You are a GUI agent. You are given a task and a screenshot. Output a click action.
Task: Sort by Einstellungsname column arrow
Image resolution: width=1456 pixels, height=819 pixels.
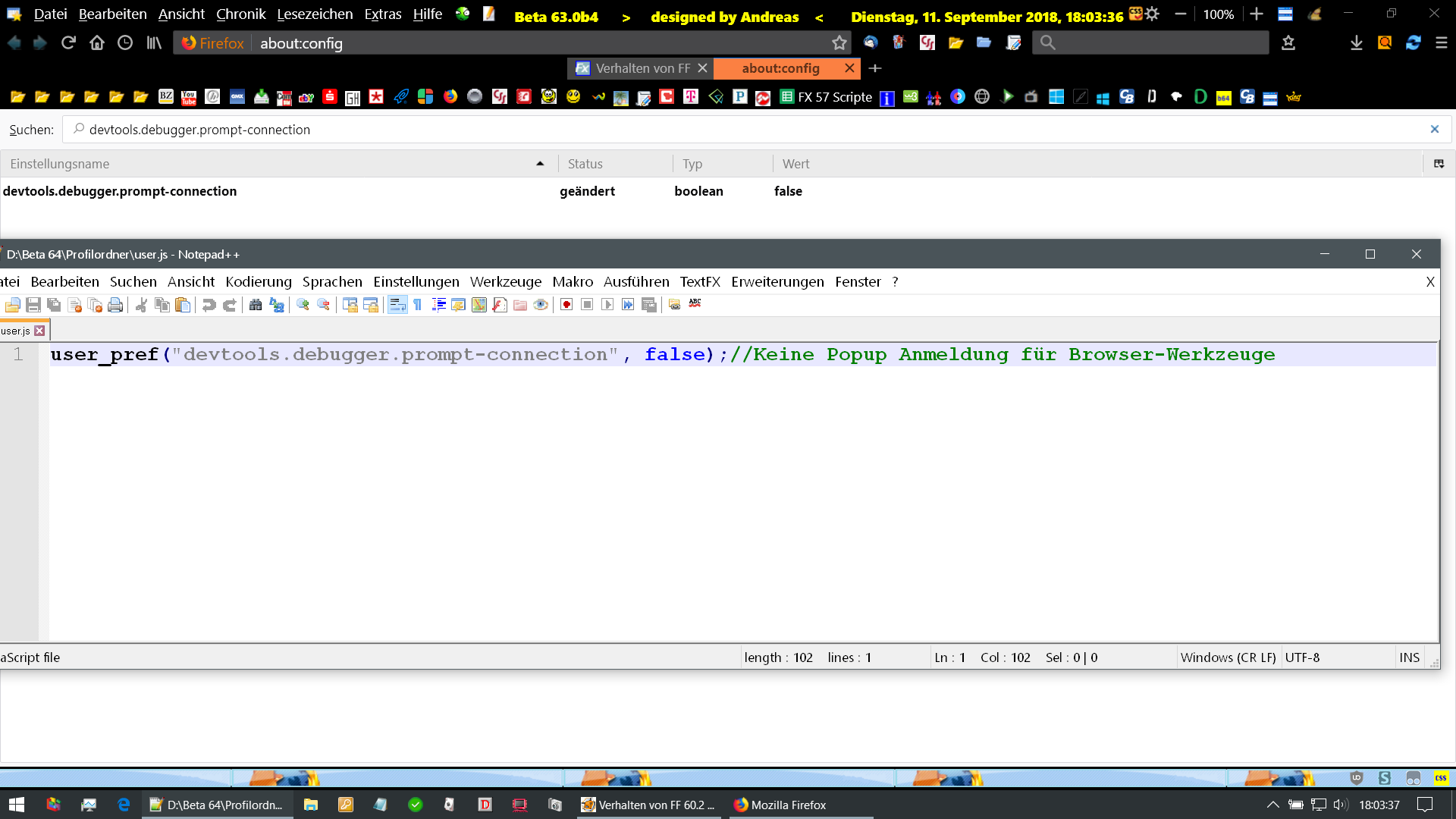[x=540, y=164]
